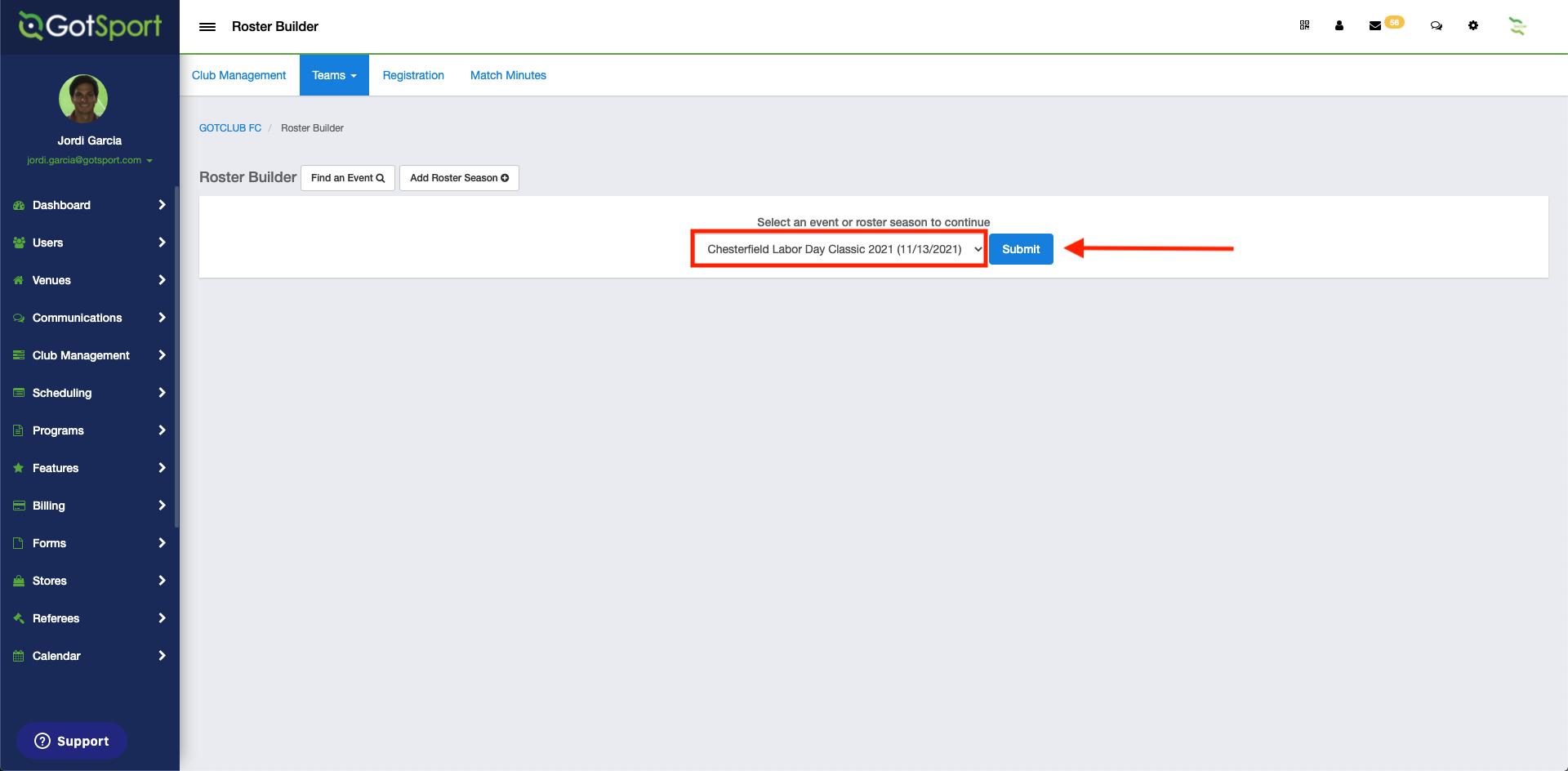
Task: Expand the Referees chevron
Action: point(162,618)
